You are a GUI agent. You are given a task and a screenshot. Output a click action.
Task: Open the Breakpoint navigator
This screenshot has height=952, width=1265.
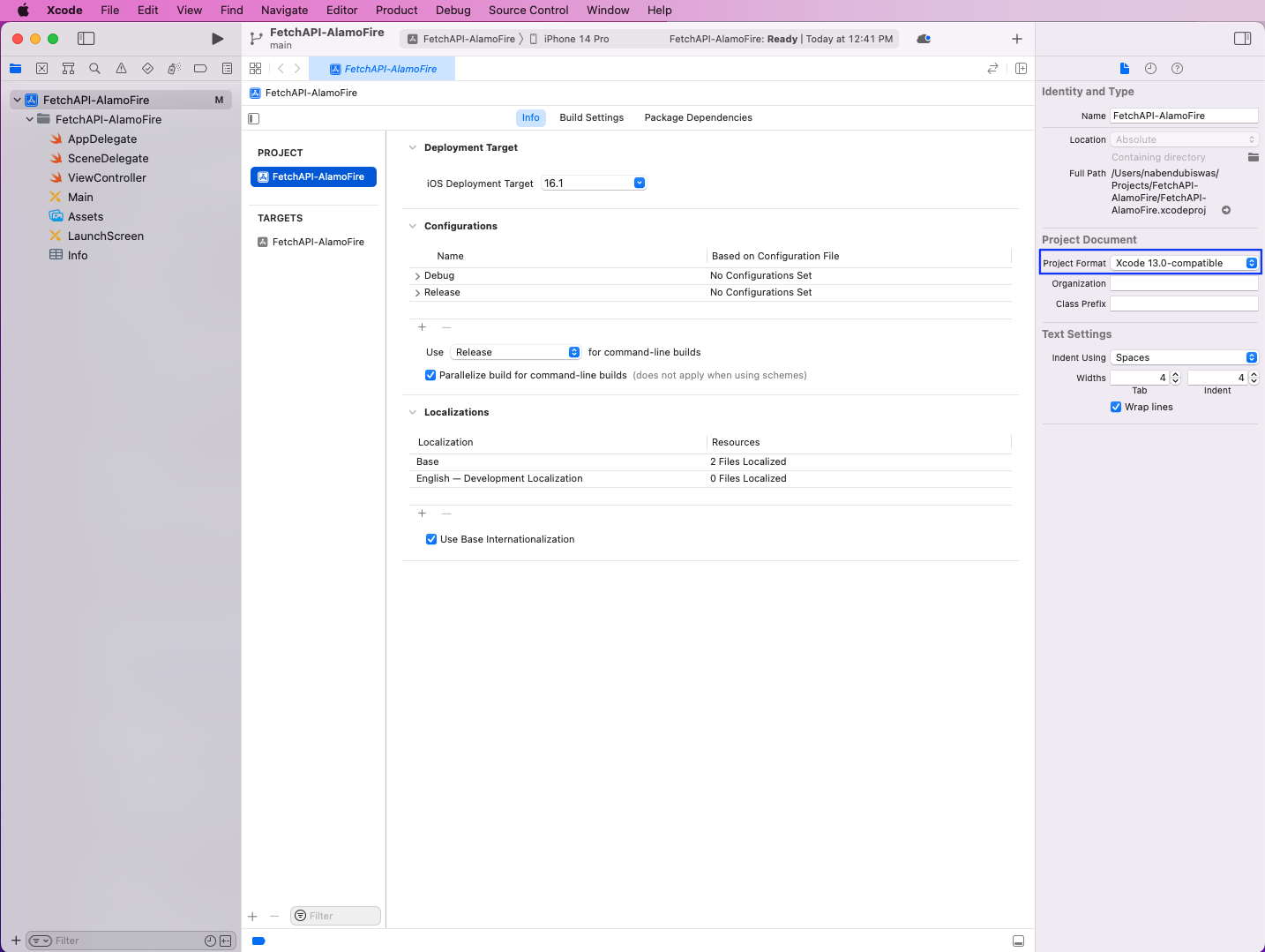point(200,69)
